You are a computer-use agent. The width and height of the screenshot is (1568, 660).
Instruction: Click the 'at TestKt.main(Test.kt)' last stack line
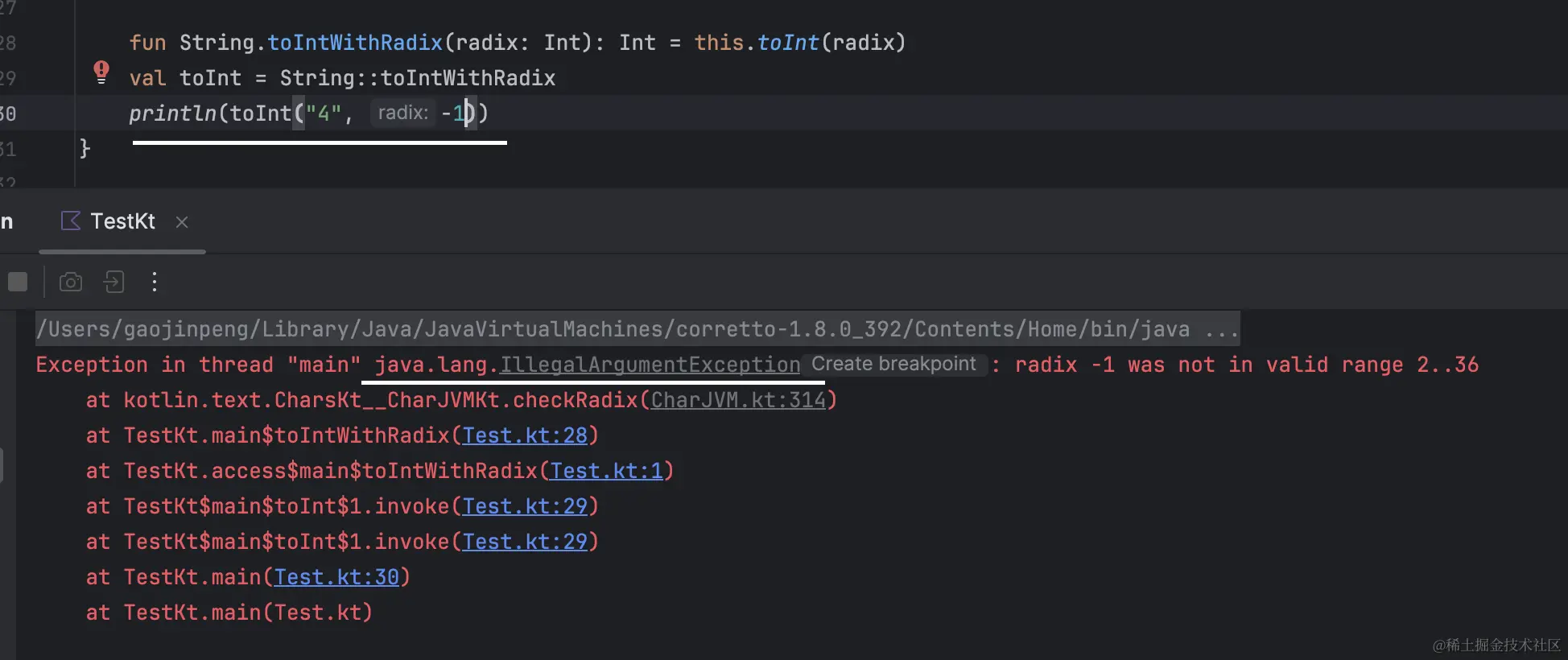[229, 613]
